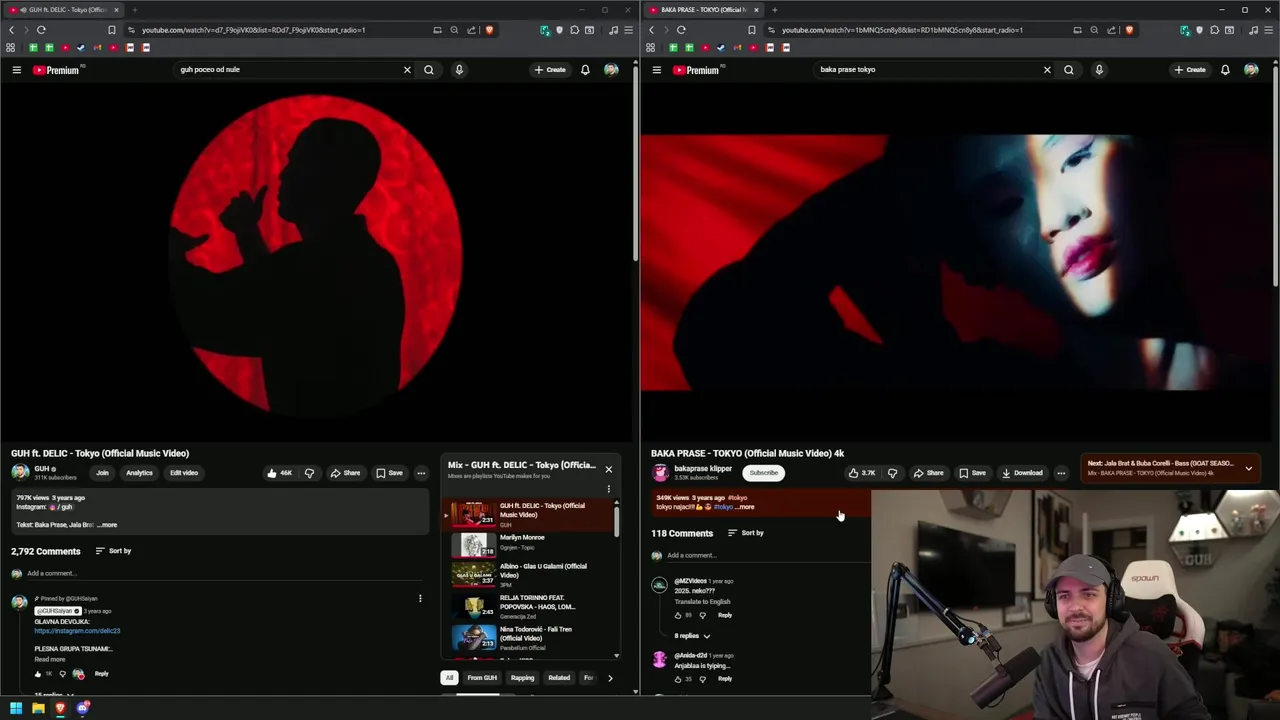Like the @MZVideos comment
Viewport: 1280px width, 720px height.
(x=678, y=615)
